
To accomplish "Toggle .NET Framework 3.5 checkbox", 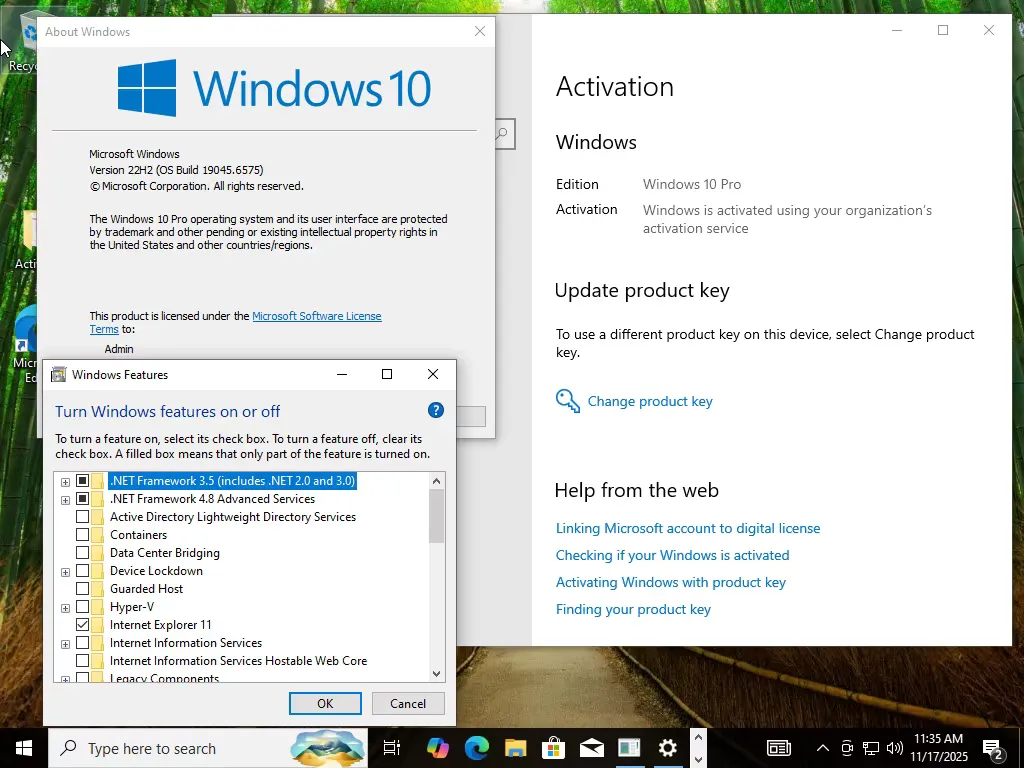I will (82, 481).
